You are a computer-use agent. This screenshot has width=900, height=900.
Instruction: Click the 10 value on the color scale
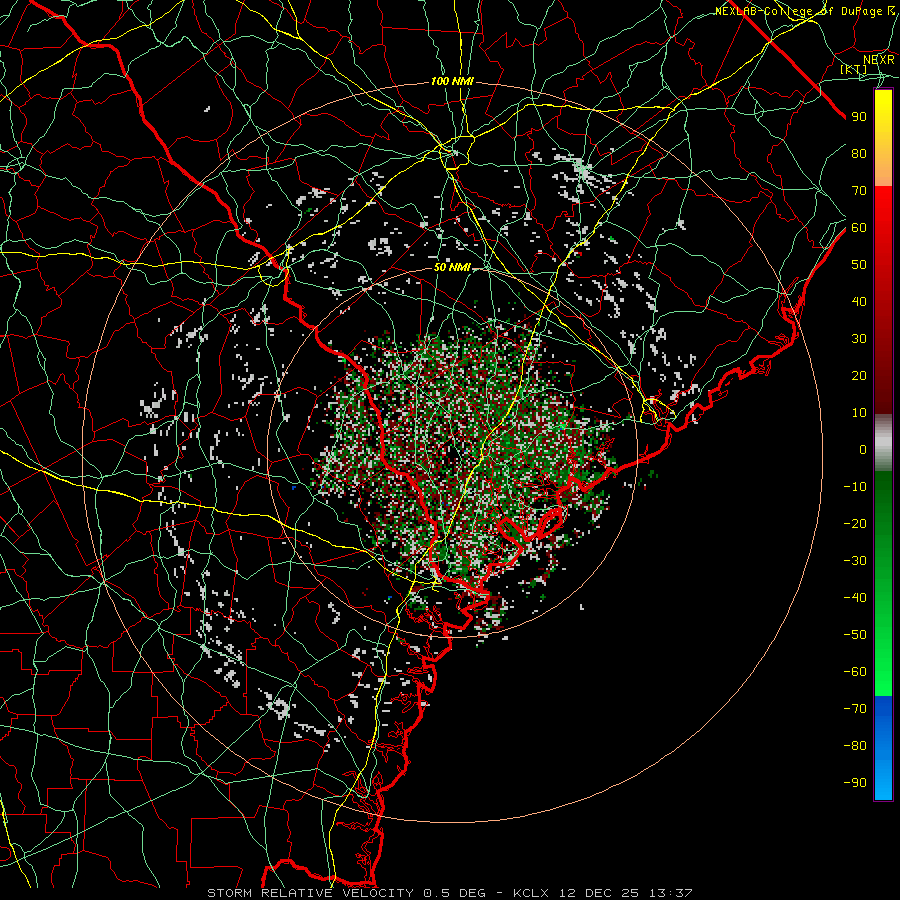pos(859,413)
